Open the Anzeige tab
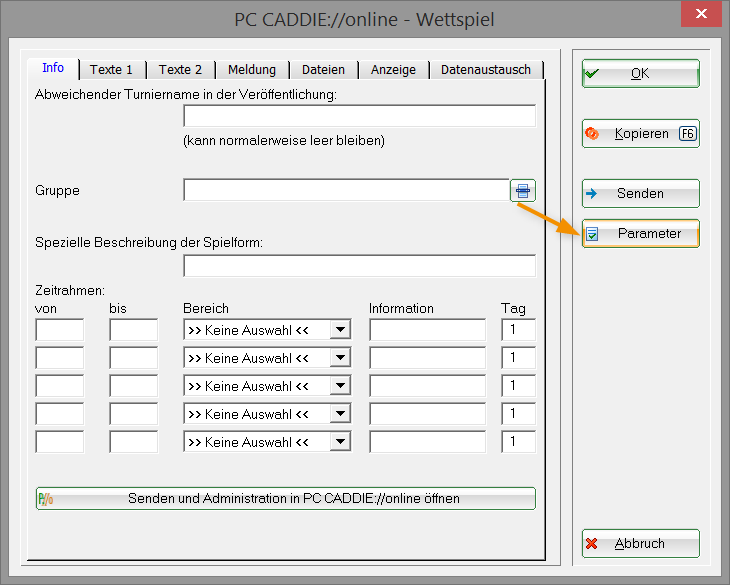Viewport: 730px width, 585px height. click(x=393, y=70)
